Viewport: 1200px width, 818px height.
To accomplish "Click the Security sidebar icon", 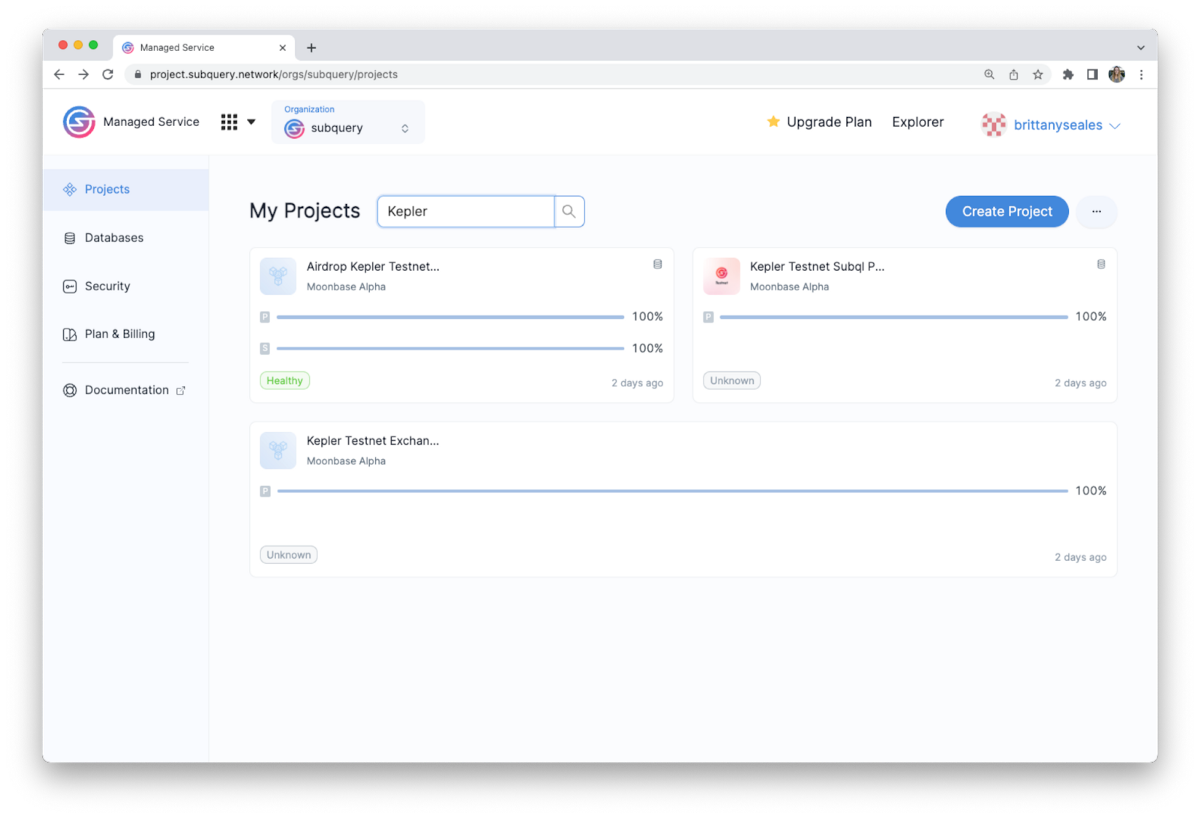I will [70, 286].
